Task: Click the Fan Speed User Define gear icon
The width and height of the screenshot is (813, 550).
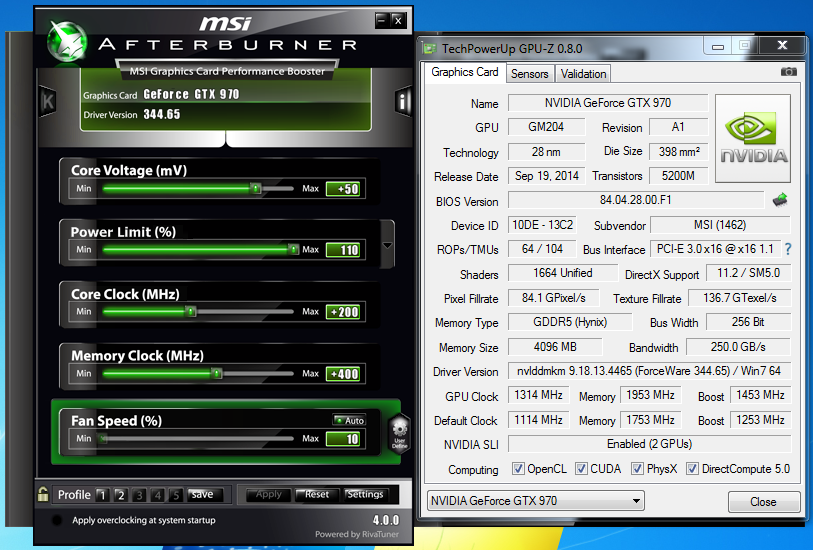Action: (x=399, y=433)
